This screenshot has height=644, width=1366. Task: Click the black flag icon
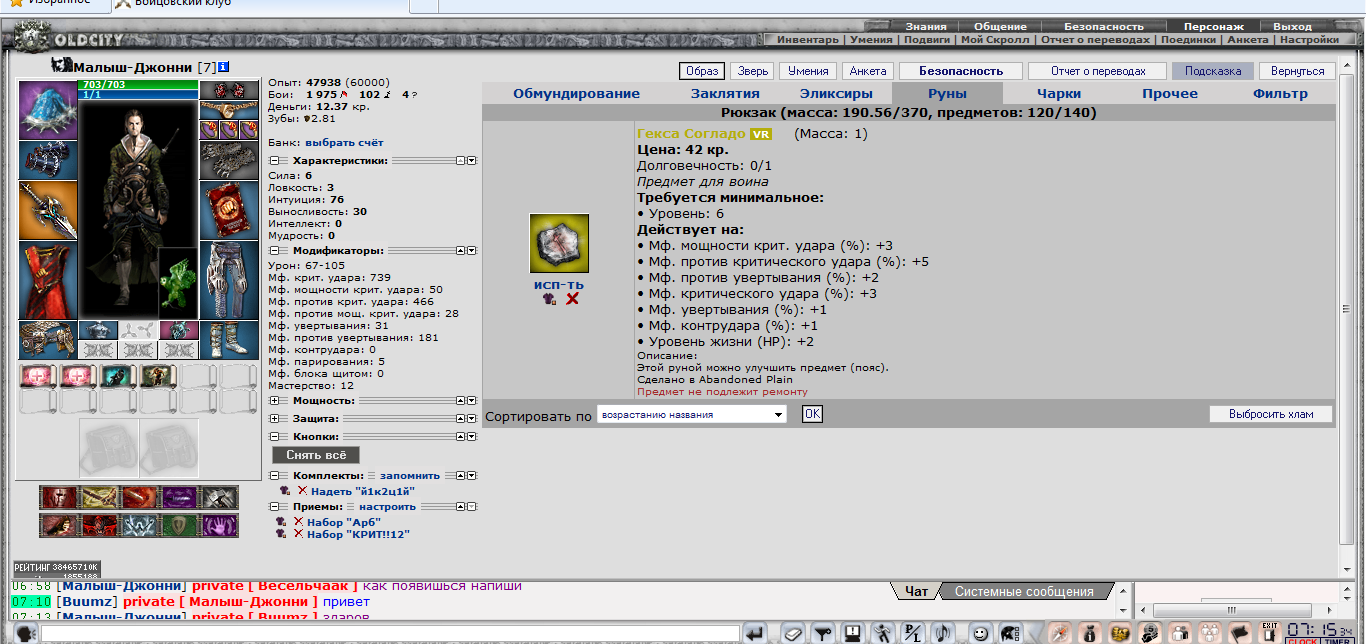(1238, 633)
